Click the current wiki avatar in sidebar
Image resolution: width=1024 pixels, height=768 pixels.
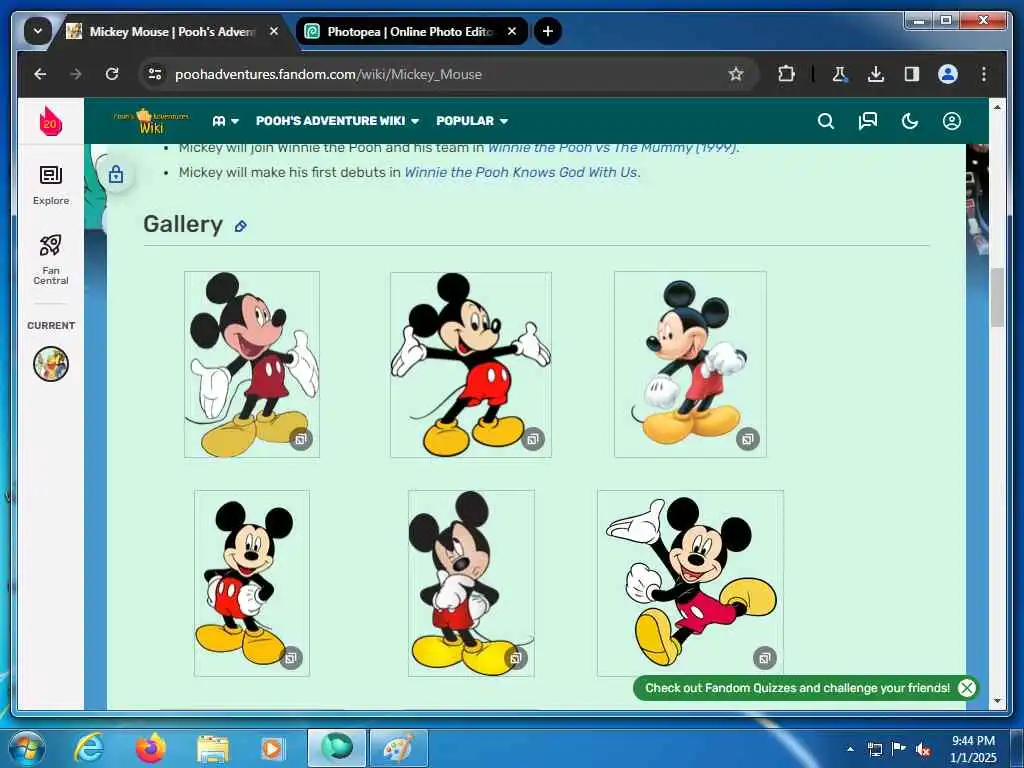(51, 364)
